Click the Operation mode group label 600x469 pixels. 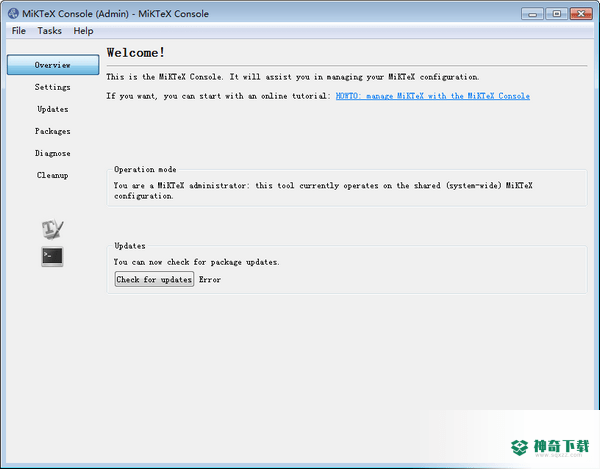[x=145, y=169]
